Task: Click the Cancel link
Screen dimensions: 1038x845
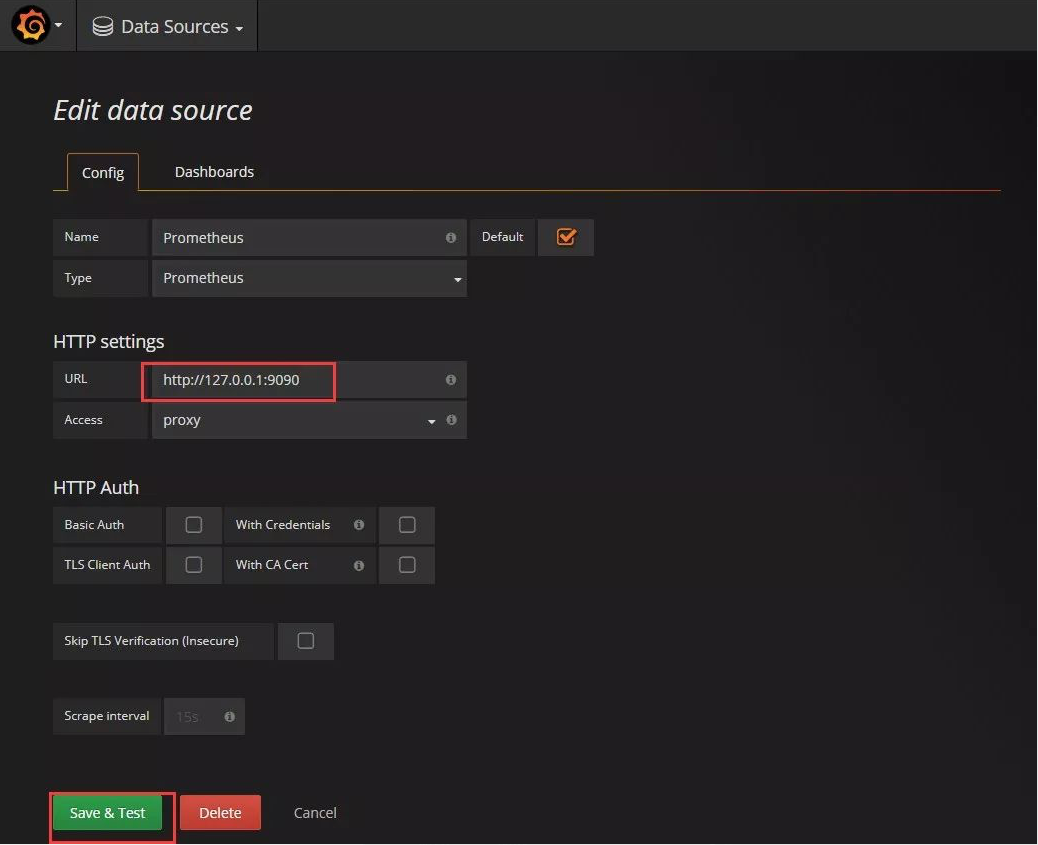Action: point(315,813)
